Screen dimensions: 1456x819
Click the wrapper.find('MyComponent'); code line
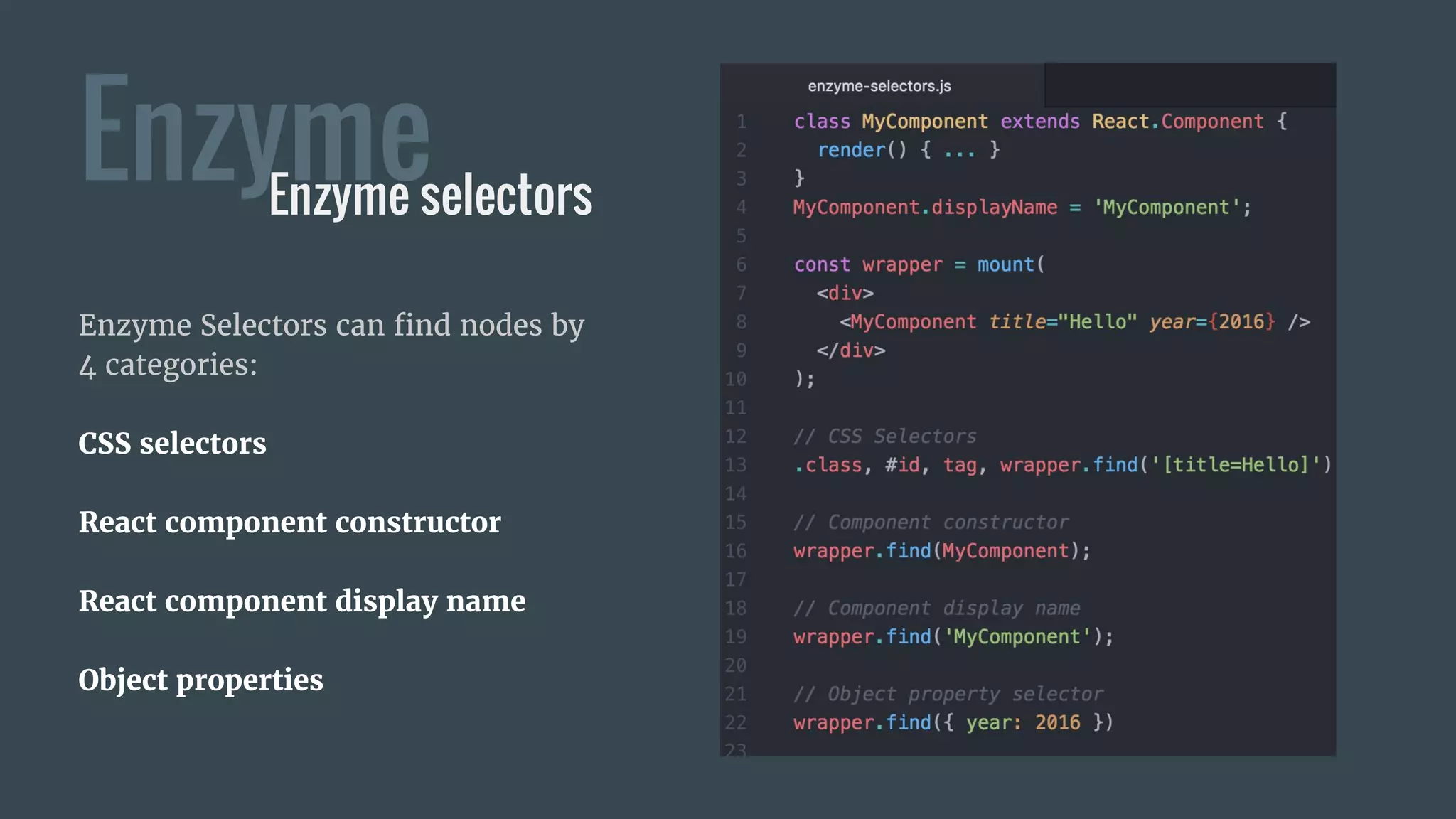pos(953,637)
